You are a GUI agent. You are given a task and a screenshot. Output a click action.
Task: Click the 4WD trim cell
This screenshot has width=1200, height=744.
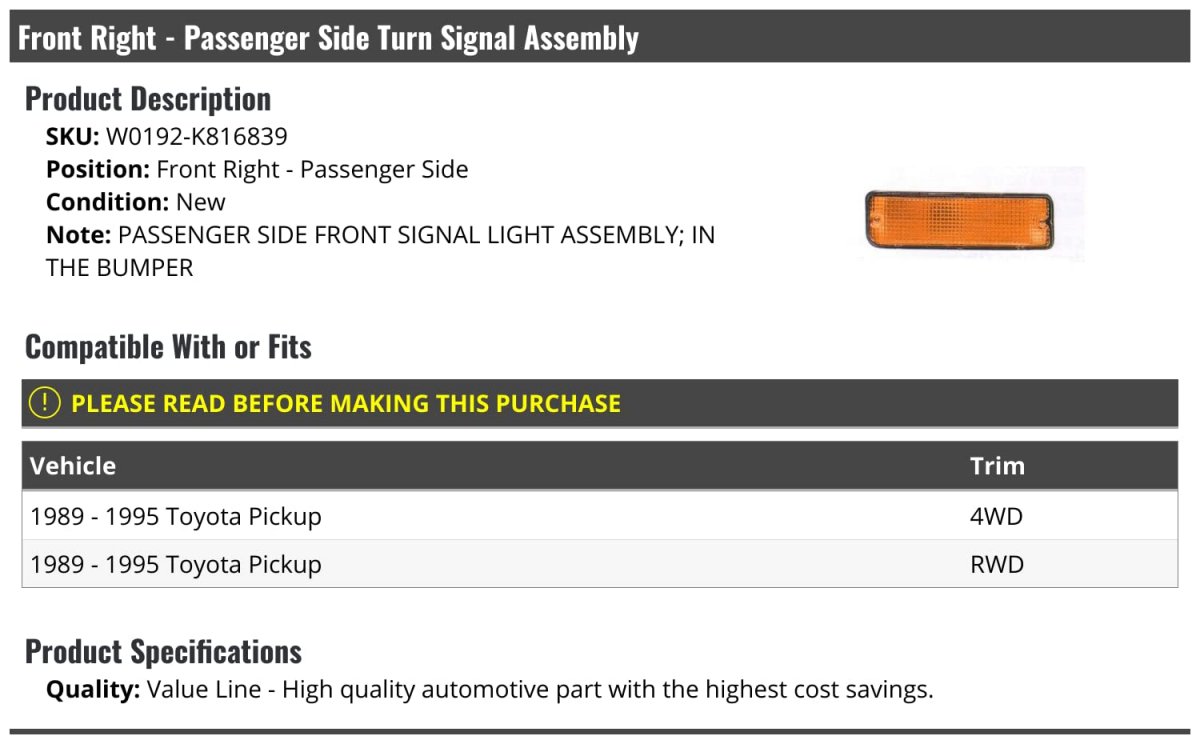click(x=997, y=517)
